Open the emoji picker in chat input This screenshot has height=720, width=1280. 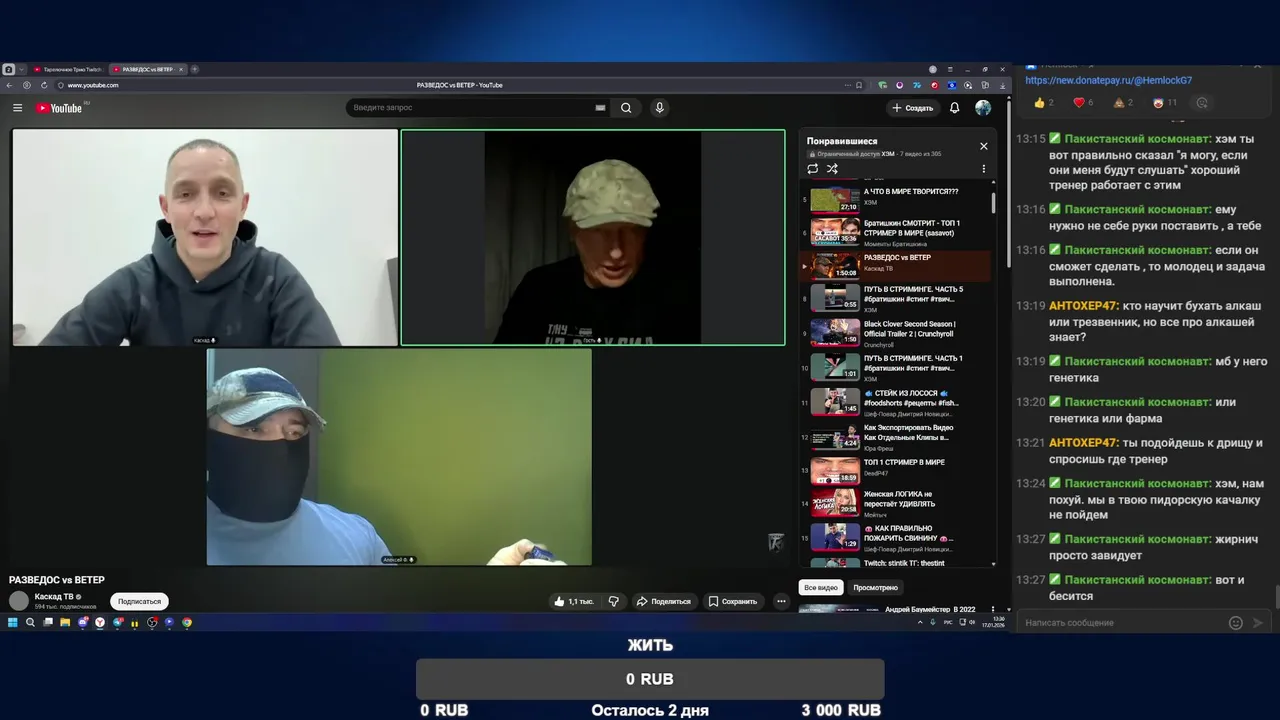point(1235,622)
